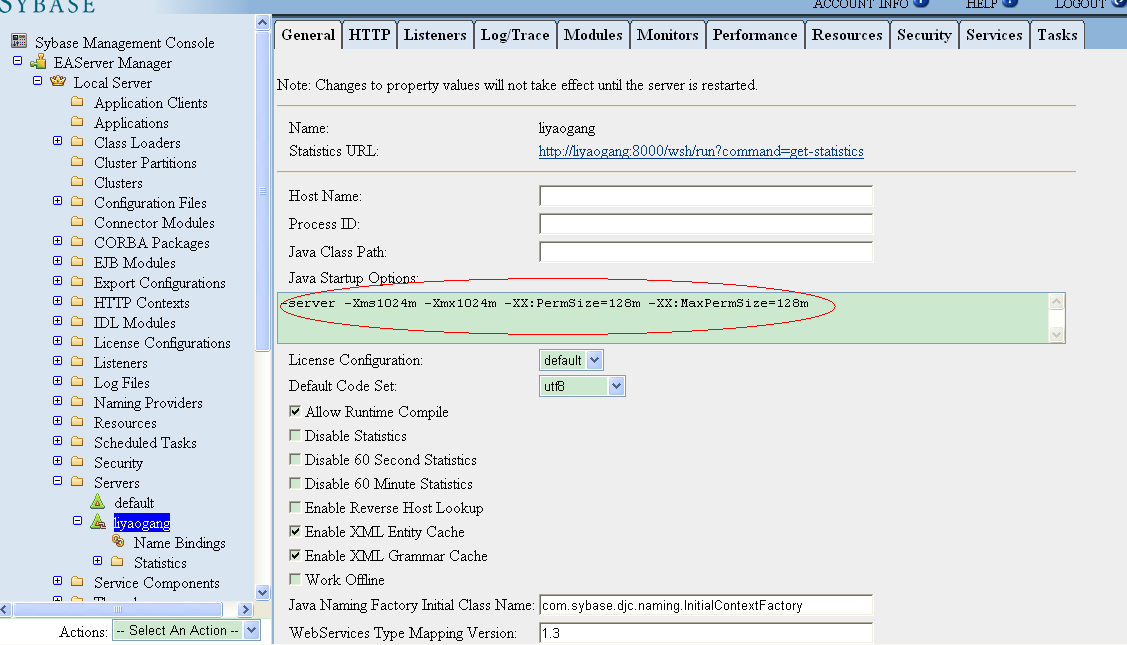1127x645 pixels.
Task: Collapse the EAServer Manager tree node
Action: click(x=18, y=61)
